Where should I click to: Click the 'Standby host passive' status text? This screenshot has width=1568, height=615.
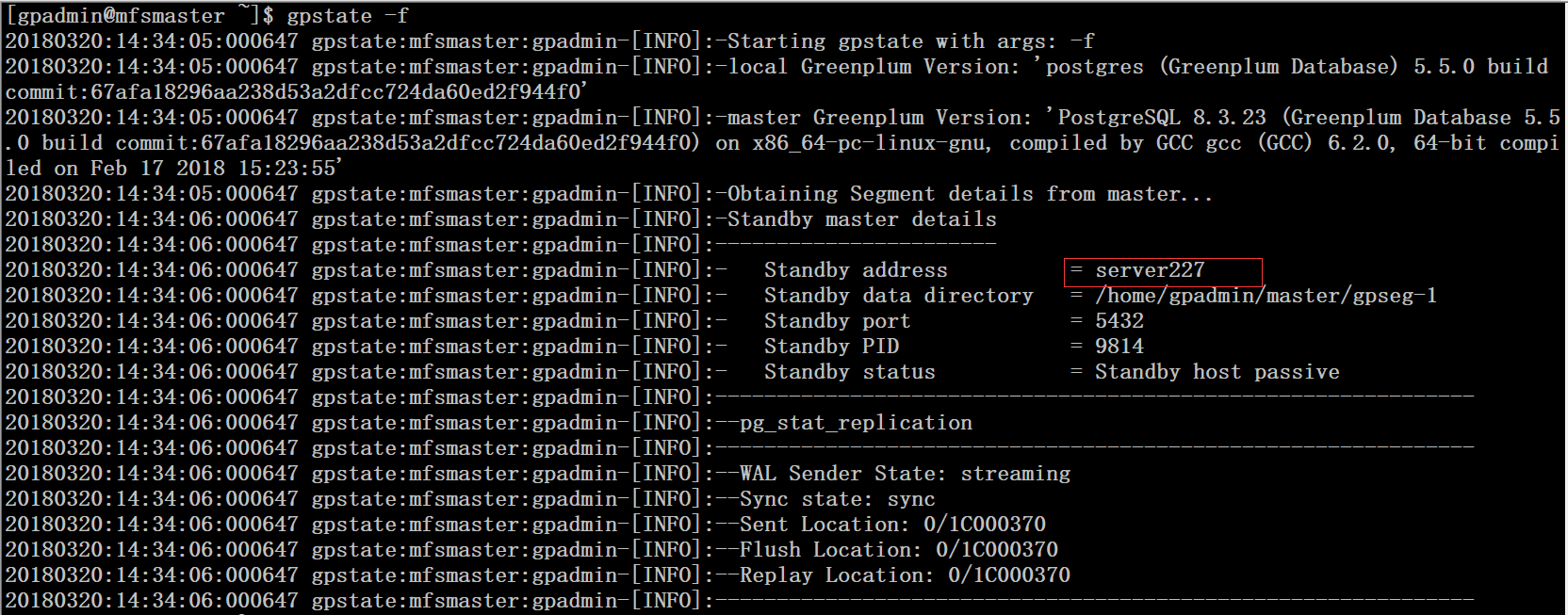1217,372
